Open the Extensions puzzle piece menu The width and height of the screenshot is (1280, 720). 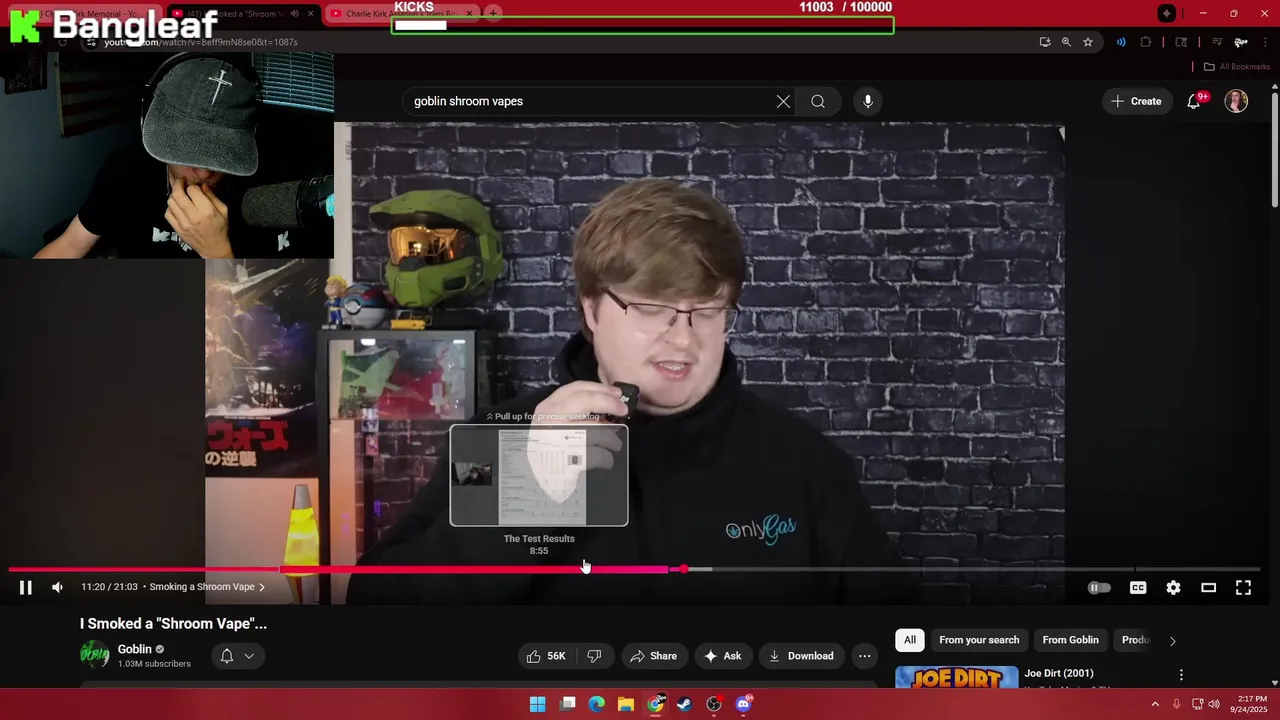[1146, 42]
